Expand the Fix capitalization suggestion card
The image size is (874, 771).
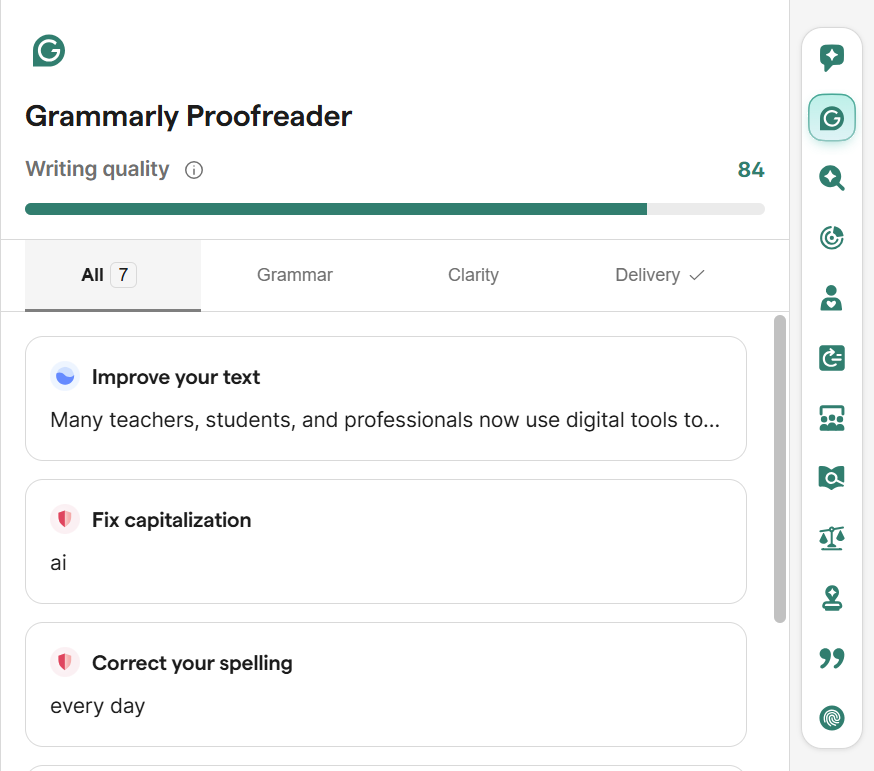pos(385,541)
